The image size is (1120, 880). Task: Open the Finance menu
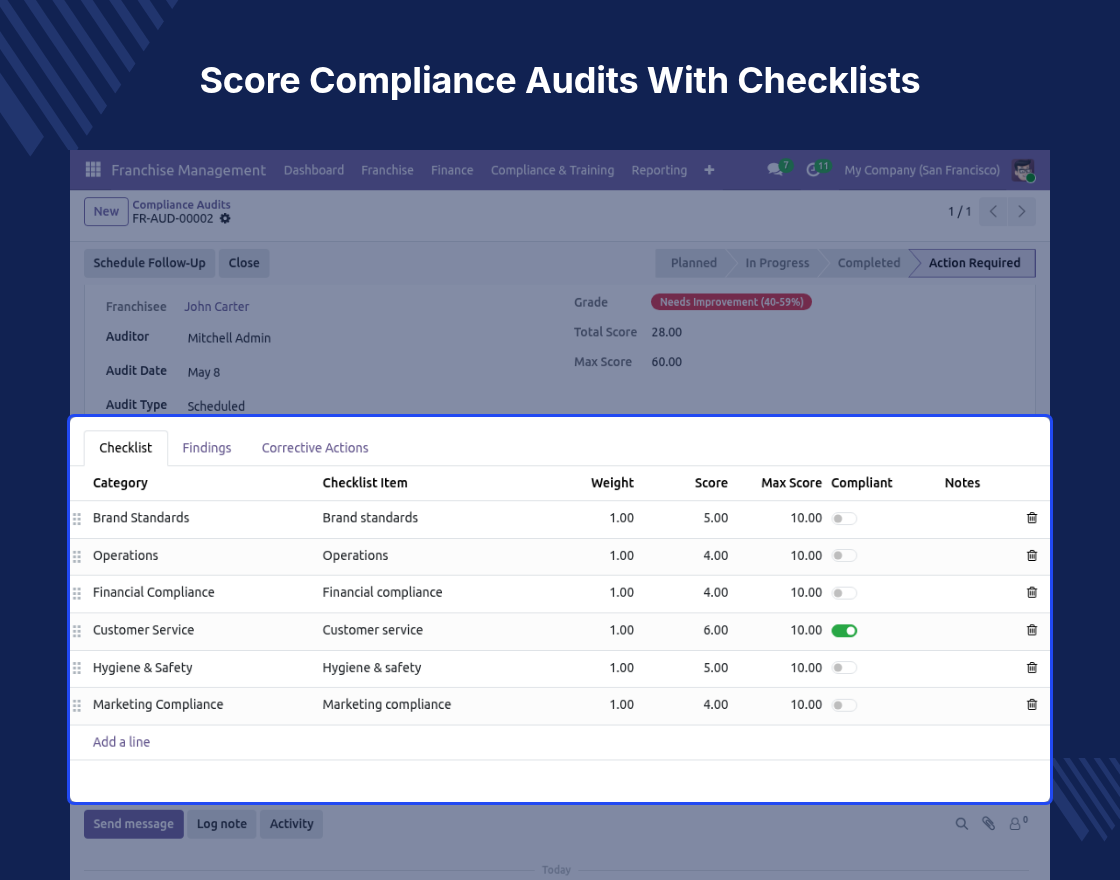[x=451, y=170]
